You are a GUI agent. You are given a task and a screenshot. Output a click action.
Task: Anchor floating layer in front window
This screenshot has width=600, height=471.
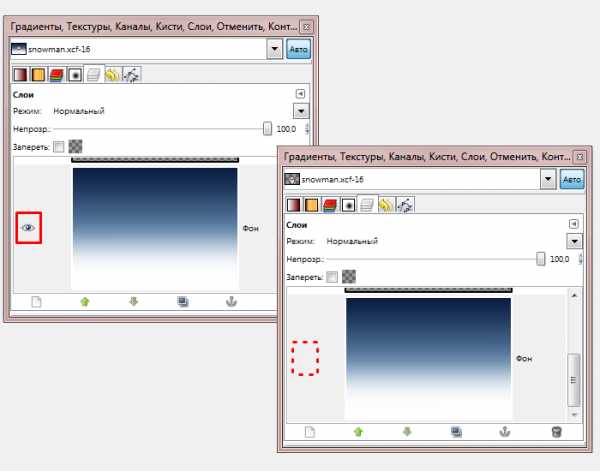(505, 432)
